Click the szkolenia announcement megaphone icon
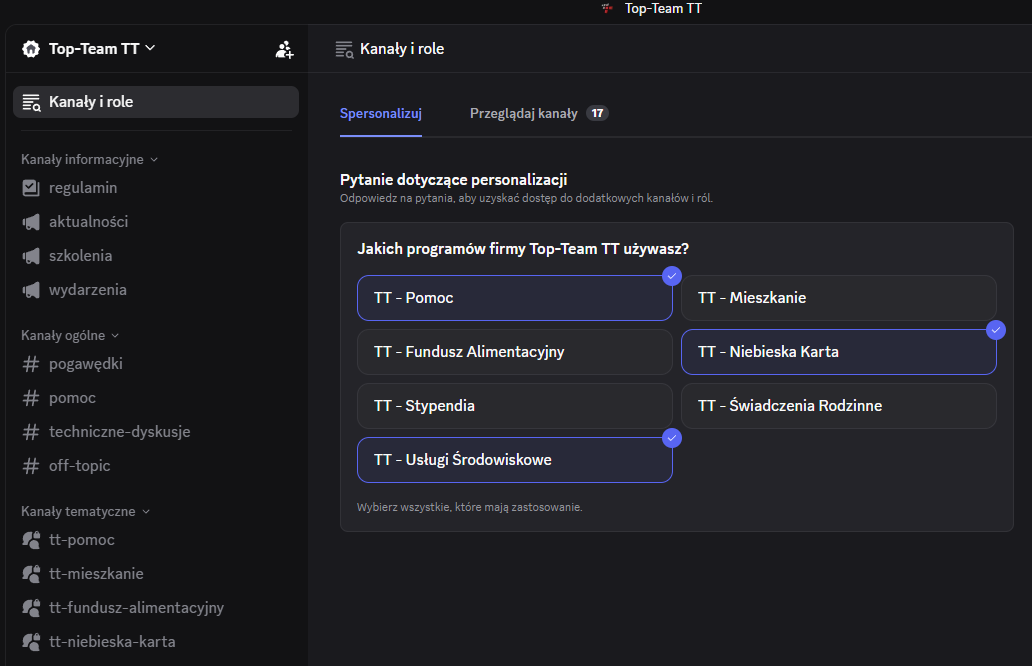This screenshot has height=666, width=1032. tap(31, 256)
